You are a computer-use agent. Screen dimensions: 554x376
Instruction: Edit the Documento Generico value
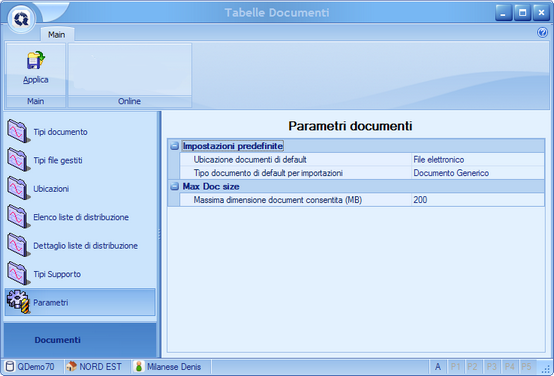(x=478, y=173)
